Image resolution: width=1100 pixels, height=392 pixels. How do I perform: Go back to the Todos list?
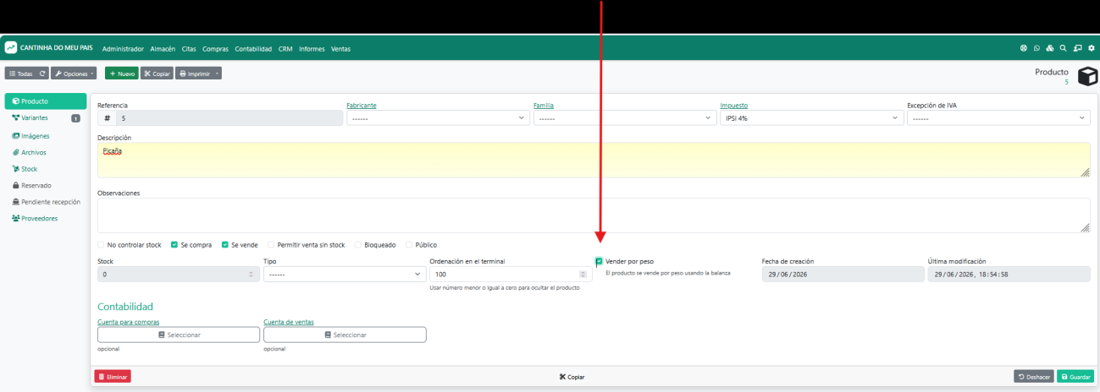pos(21,73)
